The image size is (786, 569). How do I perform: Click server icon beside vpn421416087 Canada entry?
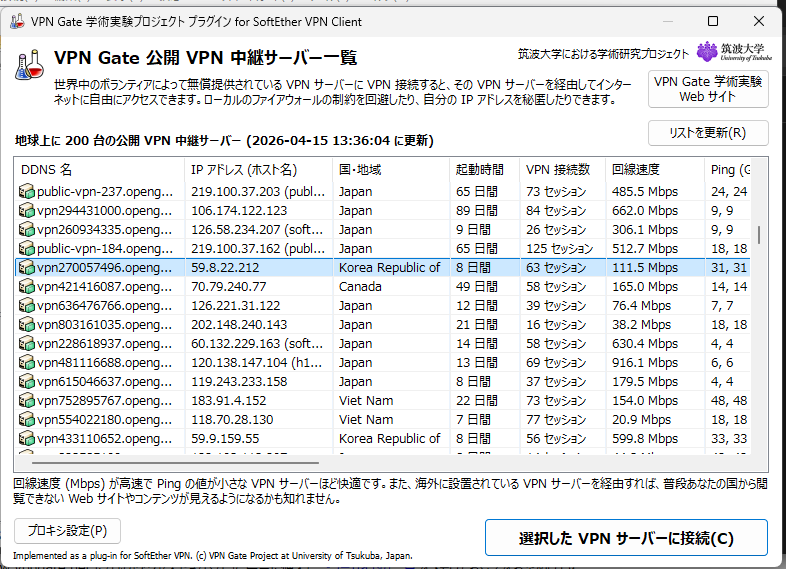coord(27,286)
